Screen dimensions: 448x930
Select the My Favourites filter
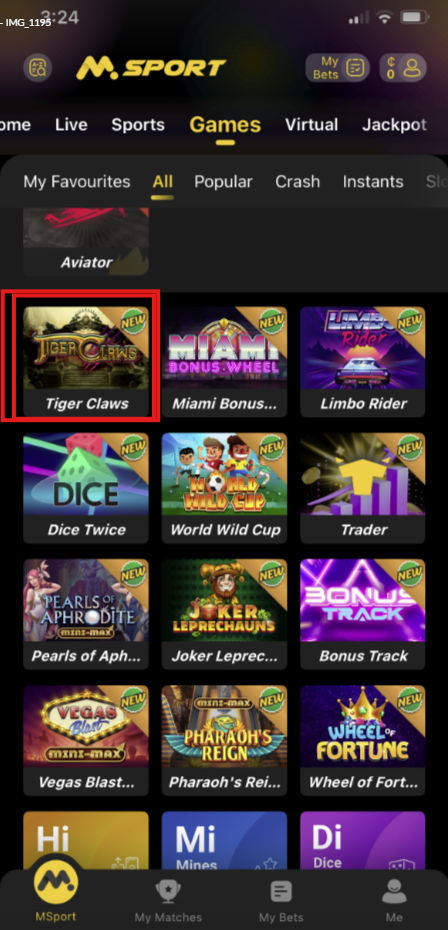(77, 181)
